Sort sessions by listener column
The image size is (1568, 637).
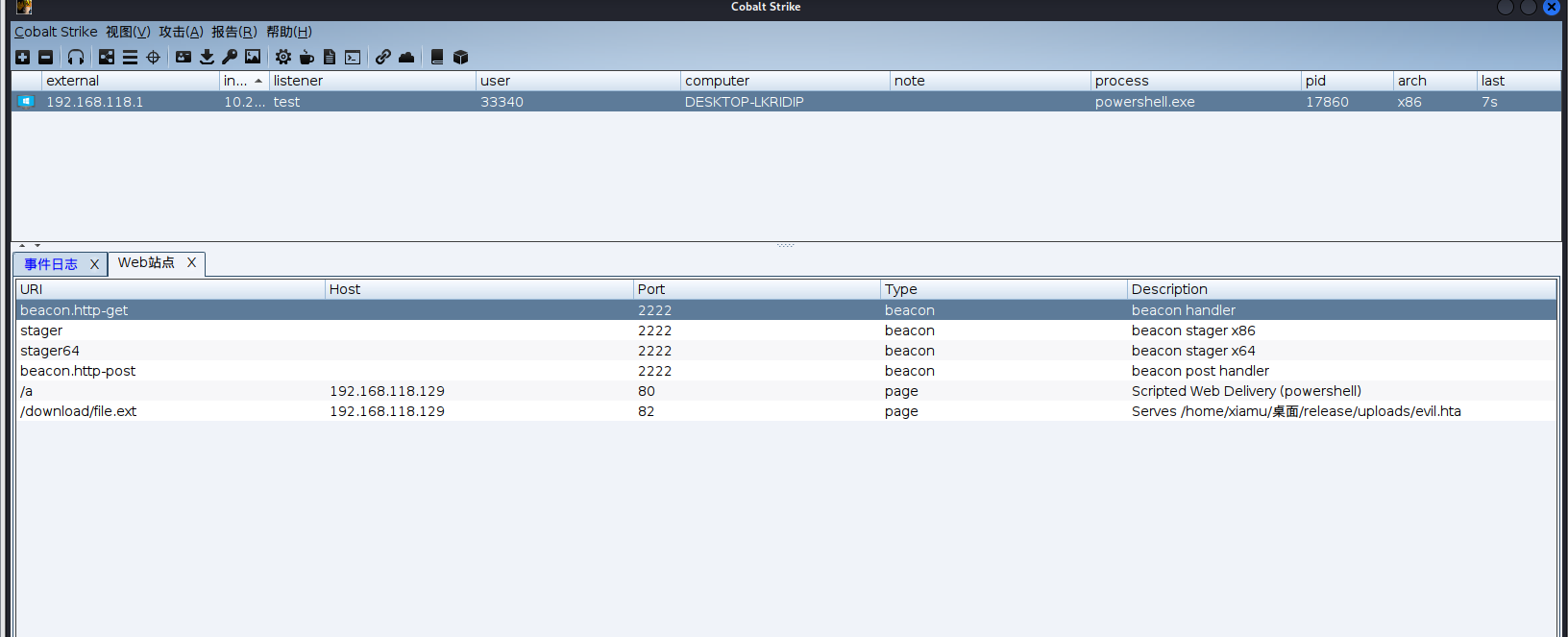pos(373,81)
